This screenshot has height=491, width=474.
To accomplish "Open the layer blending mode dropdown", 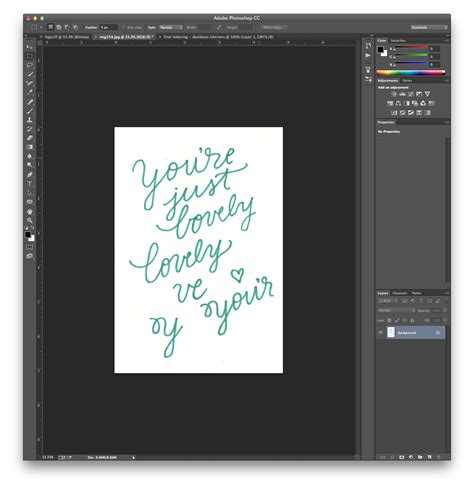I will (396, 310).
